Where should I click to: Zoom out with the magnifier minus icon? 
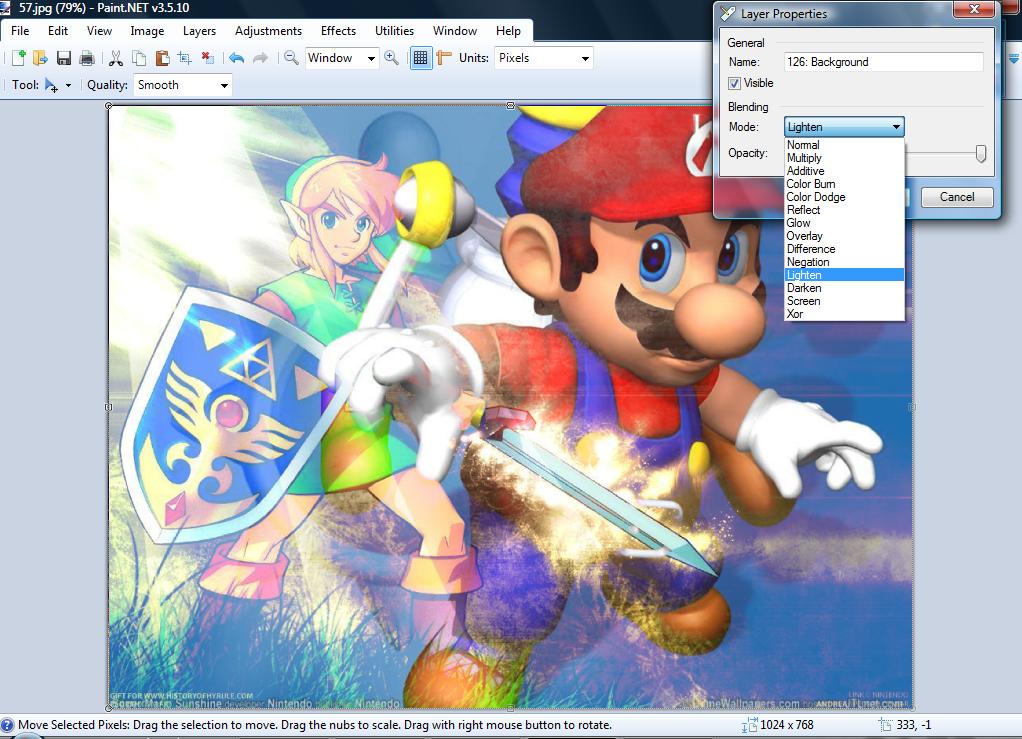point(291,58)
